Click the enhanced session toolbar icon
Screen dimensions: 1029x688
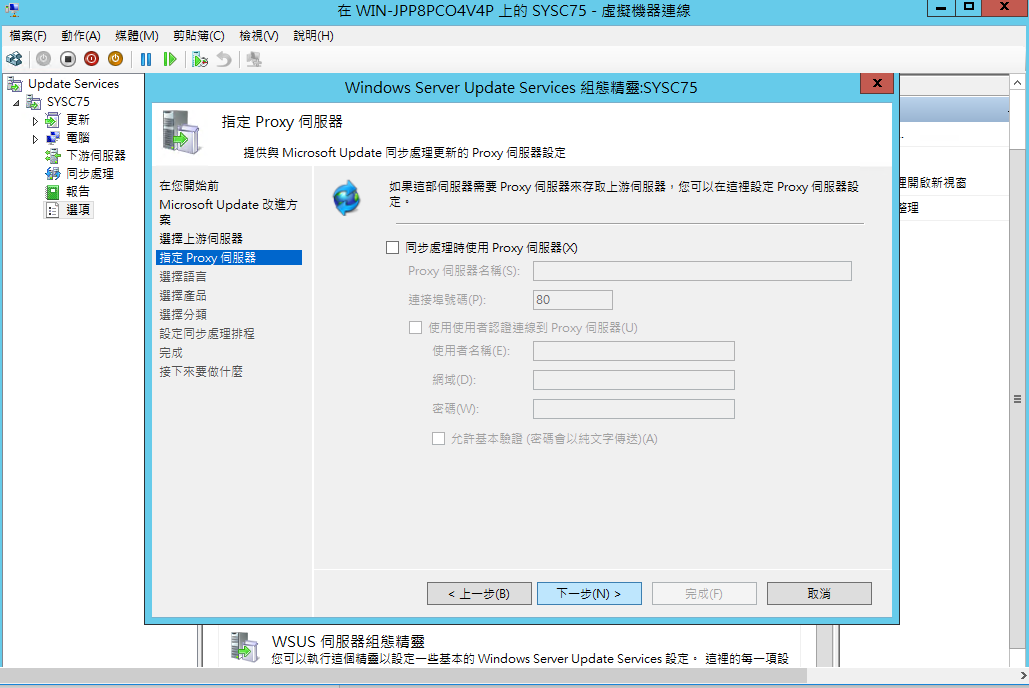point(254,59)
